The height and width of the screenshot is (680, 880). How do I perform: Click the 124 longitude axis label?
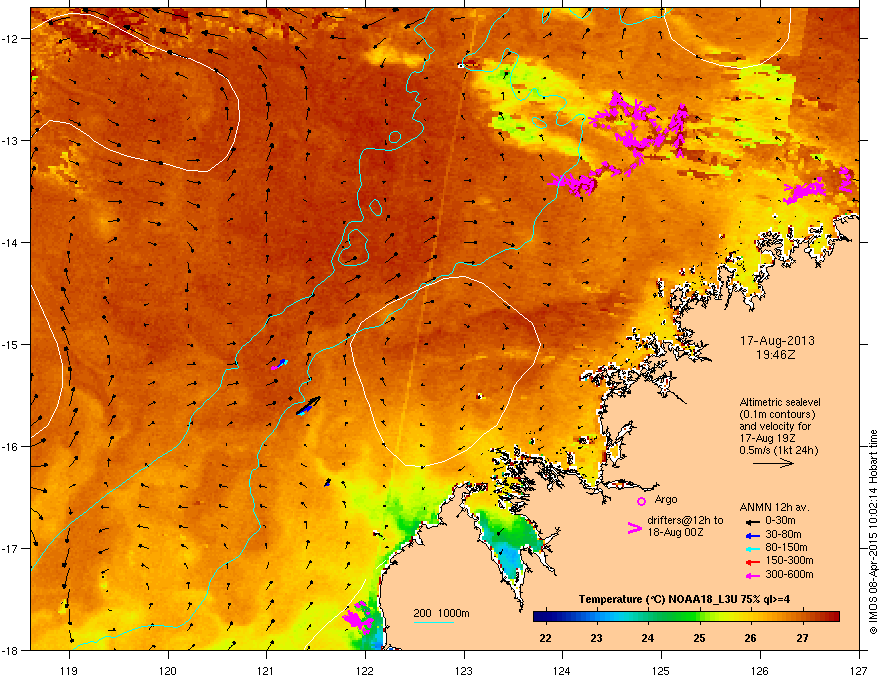point(562,670)
